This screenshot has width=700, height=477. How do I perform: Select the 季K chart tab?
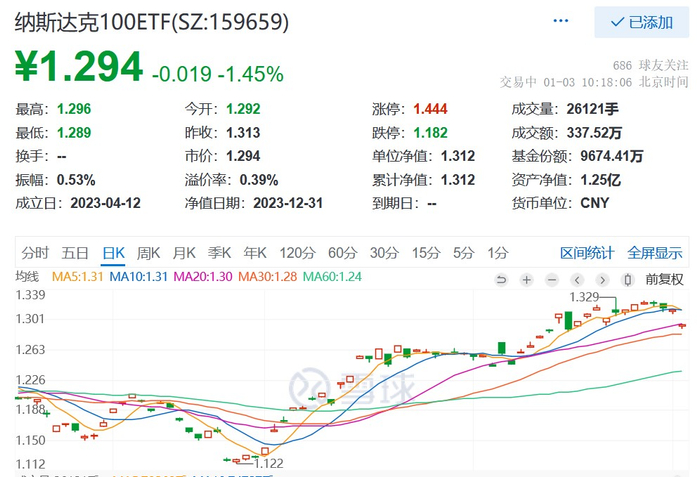(219, 253)
